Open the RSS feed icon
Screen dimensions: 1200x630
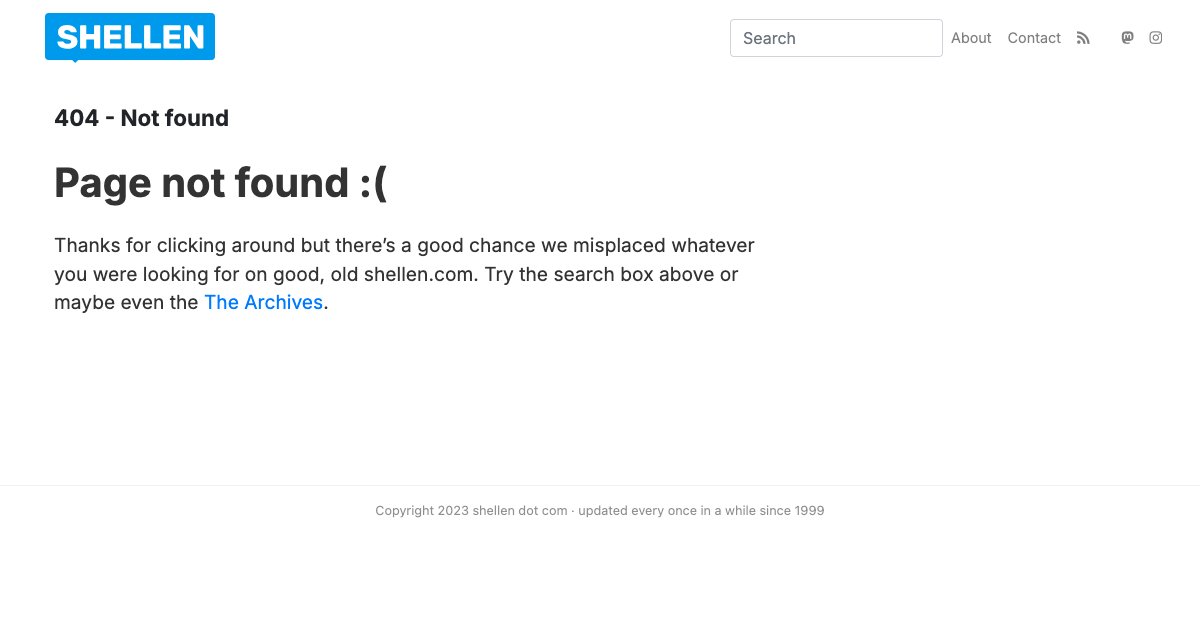[x=1083, y=38]
